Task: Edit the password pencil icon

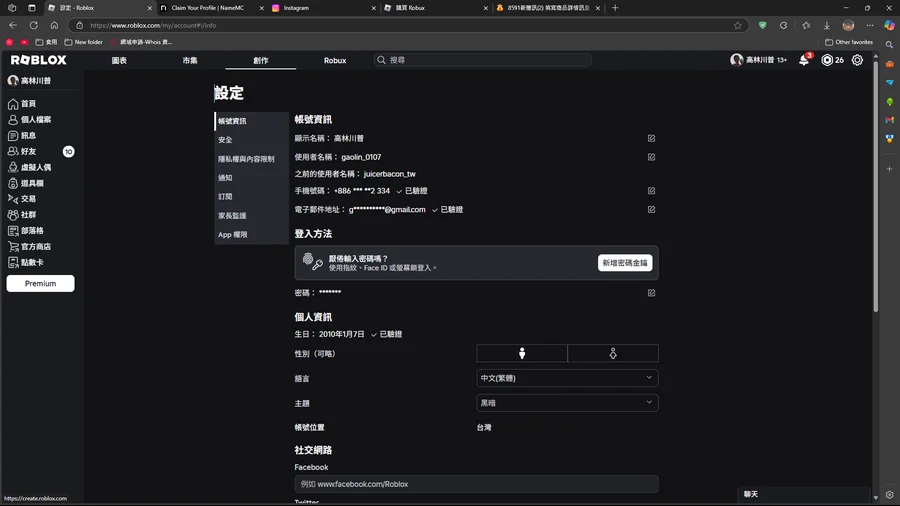Action: coord(651,293)
